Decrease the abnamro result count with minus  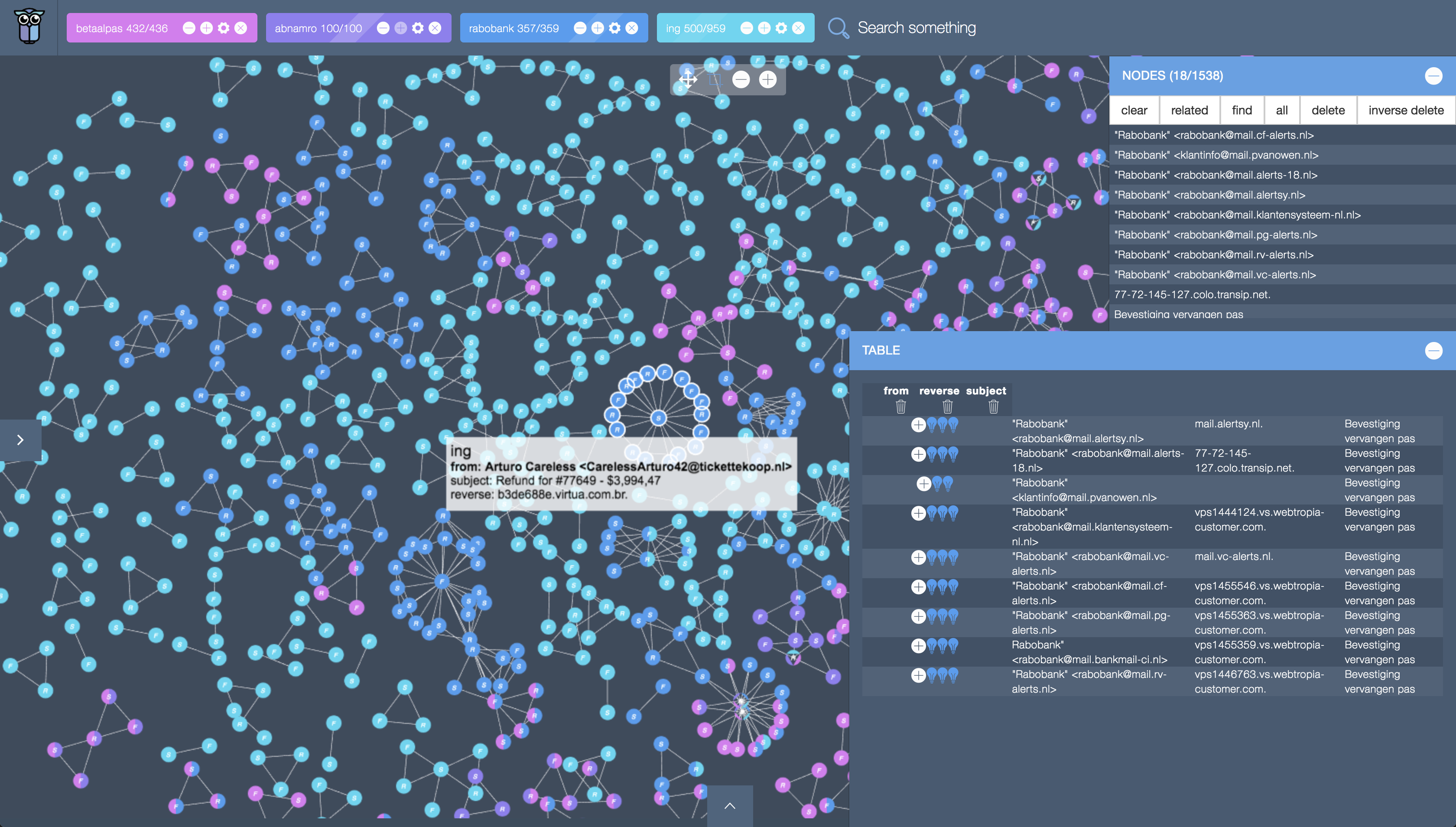(x=383, y=28)
